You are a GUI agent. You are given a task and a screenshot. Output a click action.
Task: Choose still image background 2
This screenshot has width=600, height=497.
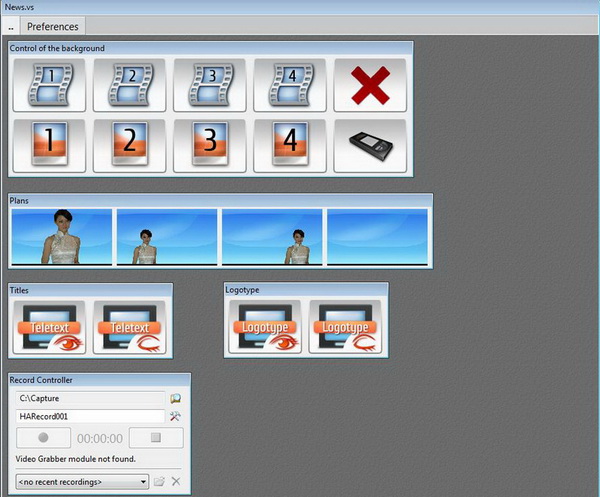click(x=129, y=146)
